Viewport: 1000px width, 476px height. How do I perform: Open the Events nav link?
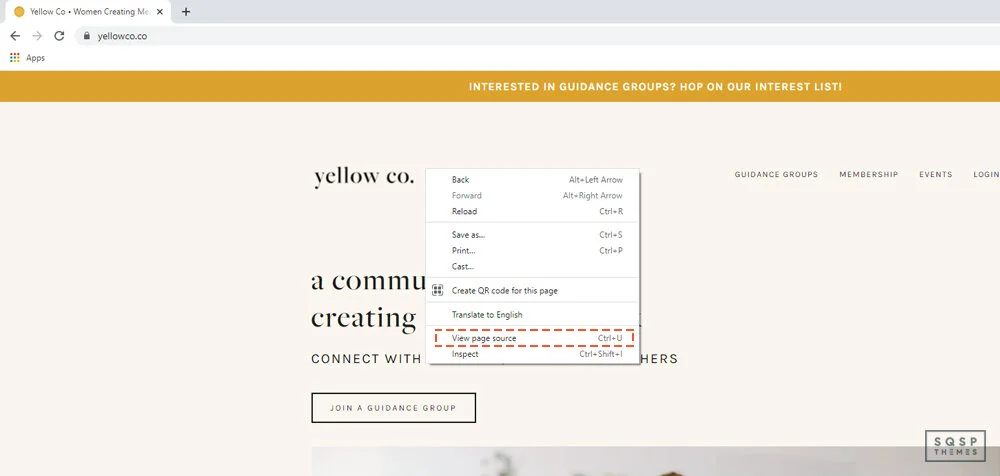936,174
